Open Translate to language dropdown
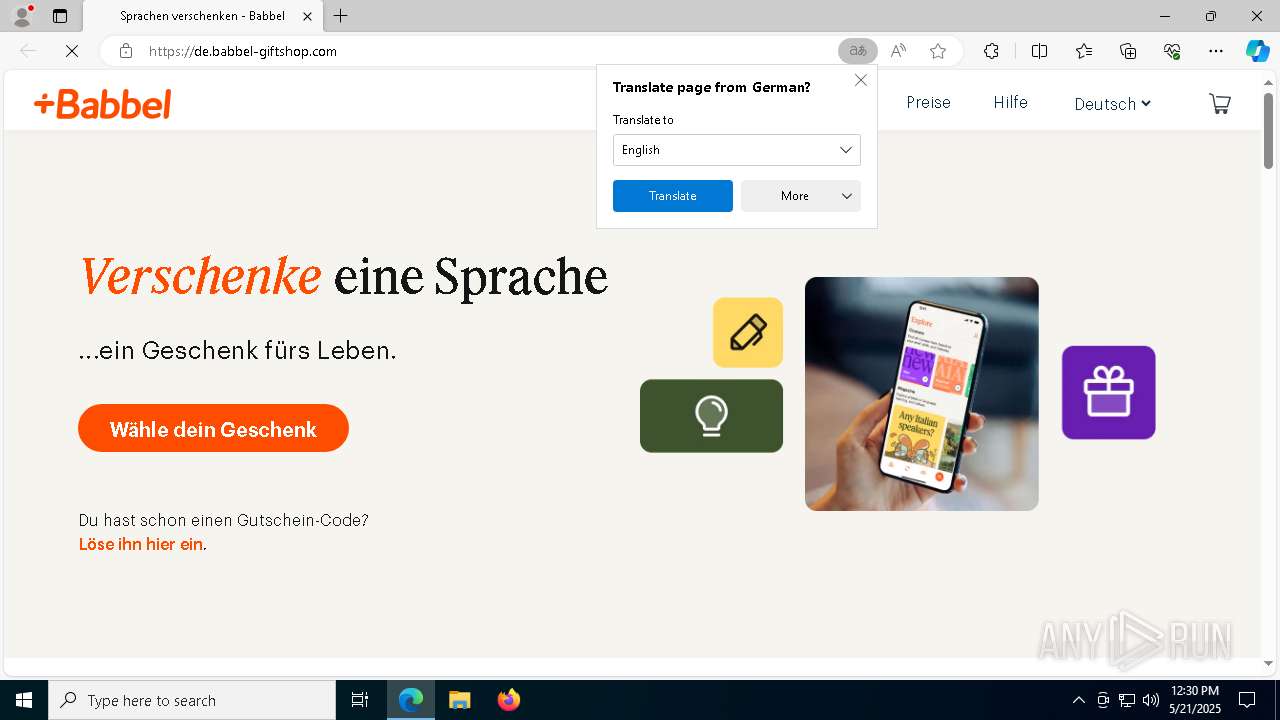This screenshot has width=1280, height=720. coord(736,150)
